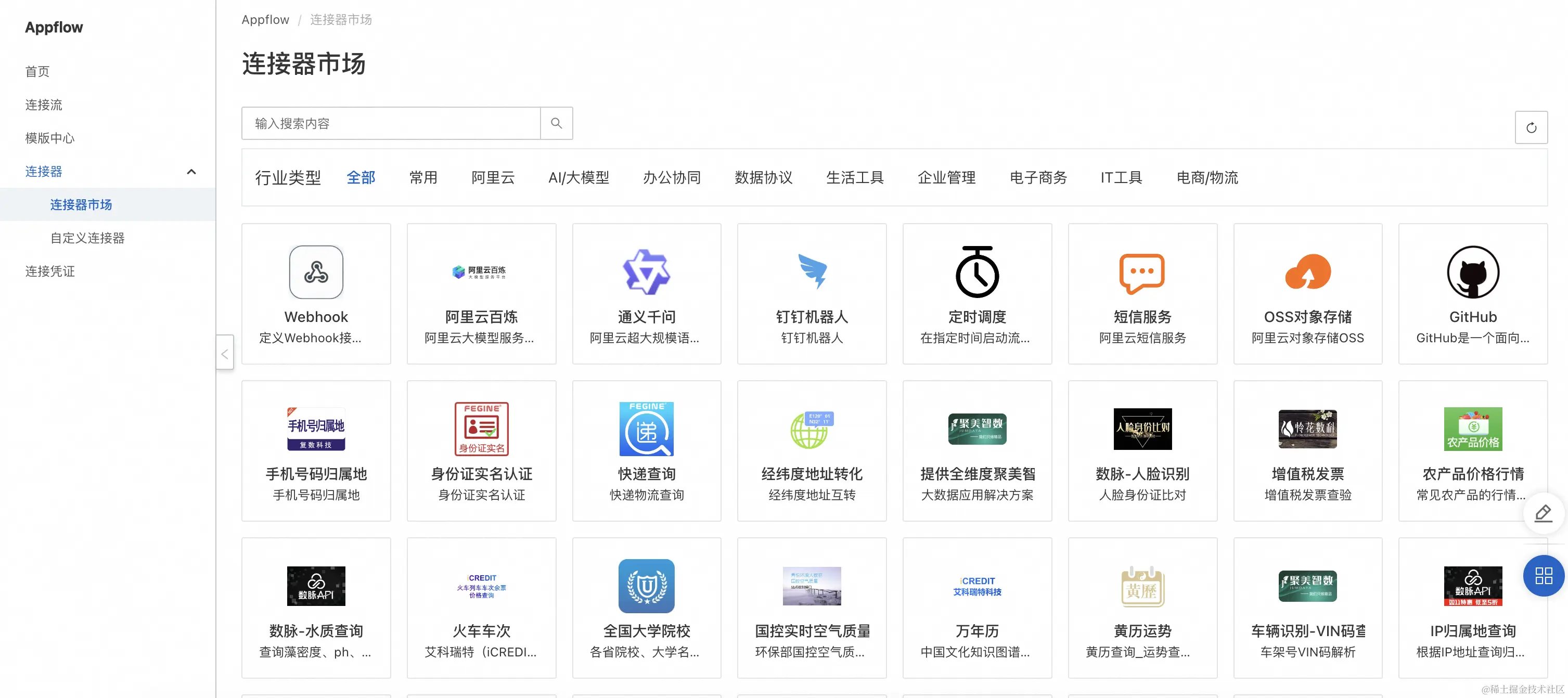1568x698 pixels.
Task: Switch to the 阿里云 category tab
Action: (493, 178)
